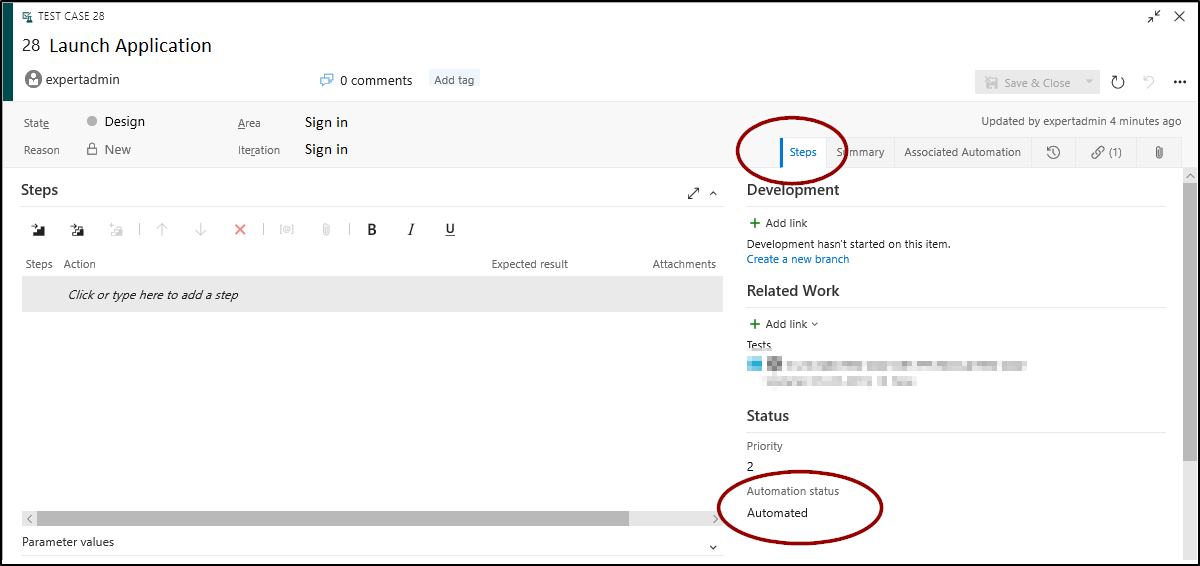Click the Create a new branch link
The height and width of the screenshot is (566, 1200).
[797, 259]
